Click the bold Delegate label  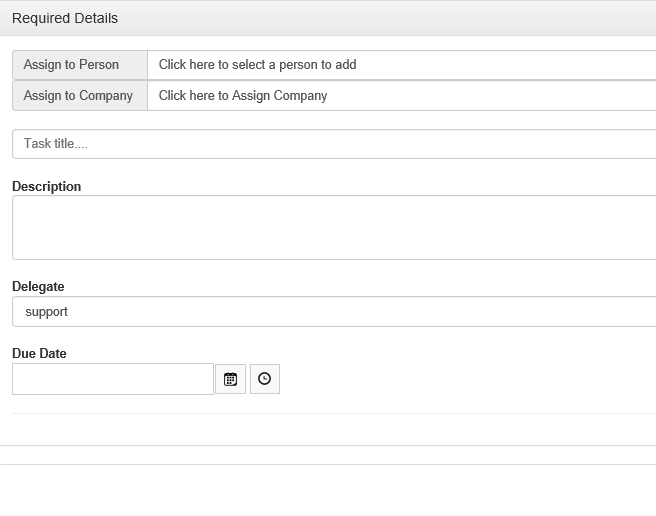tap(38, 286)
